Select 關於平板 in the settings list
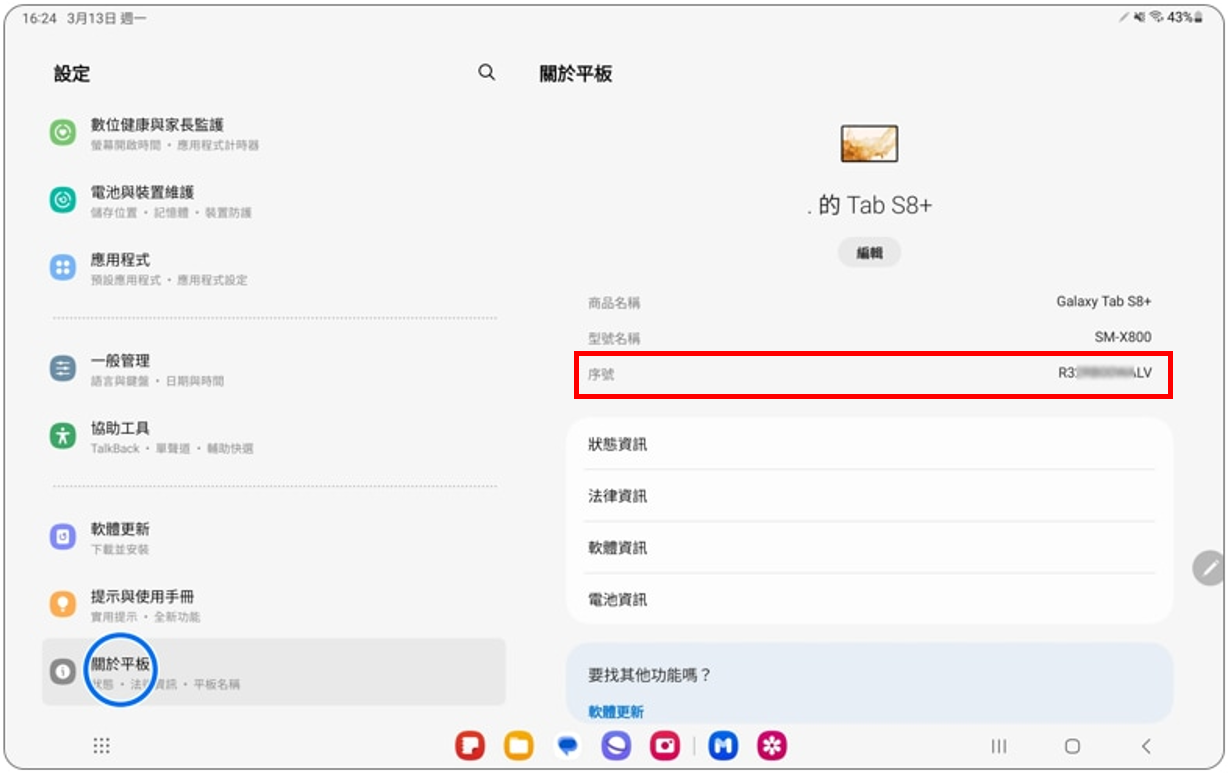 [273, 672]
